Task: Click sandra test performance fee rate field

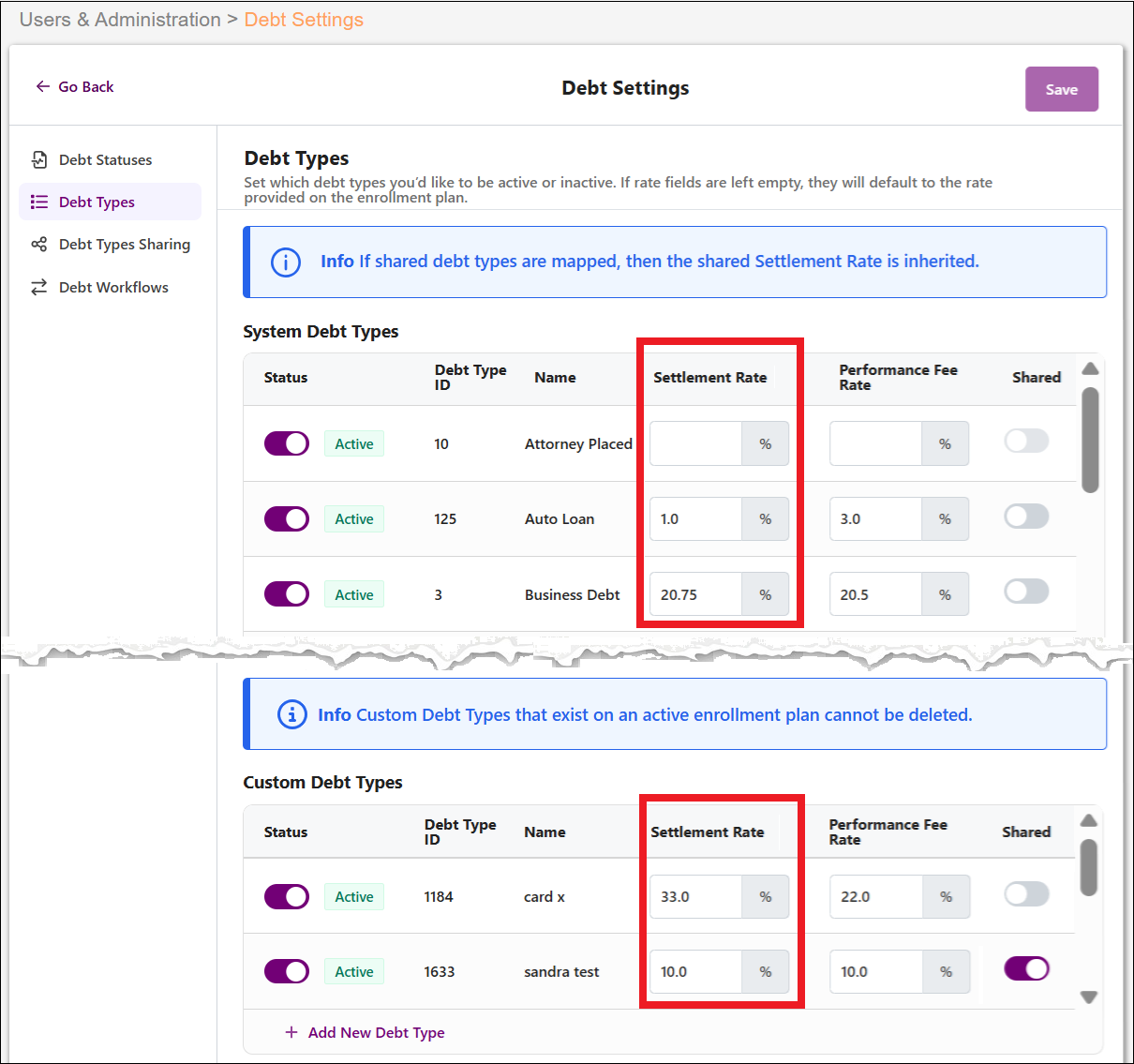Action: click(875, 971)
